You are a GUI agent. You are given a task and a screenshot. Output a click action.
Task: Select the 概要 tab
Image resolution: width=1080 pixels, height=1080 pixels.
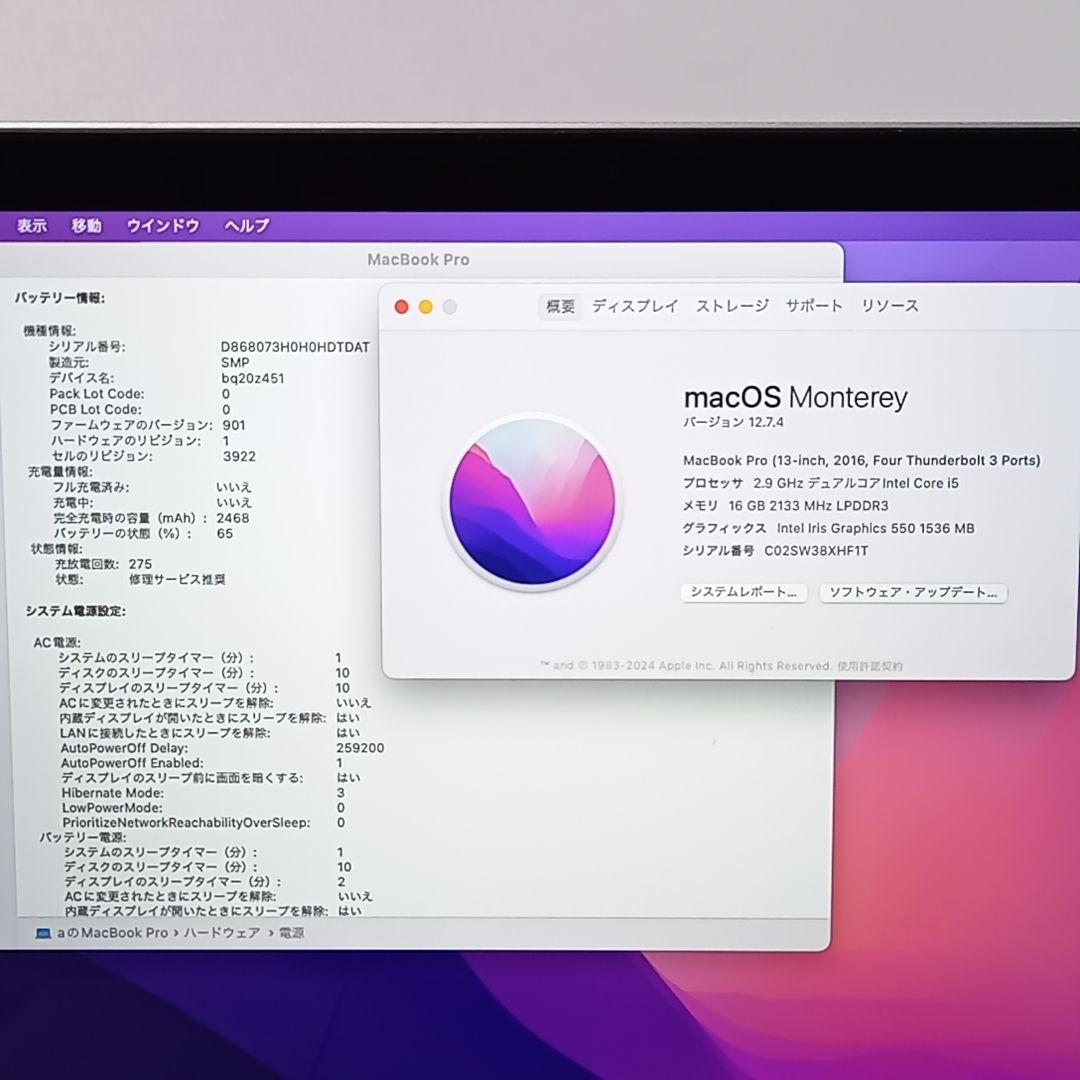coord(559,306)
